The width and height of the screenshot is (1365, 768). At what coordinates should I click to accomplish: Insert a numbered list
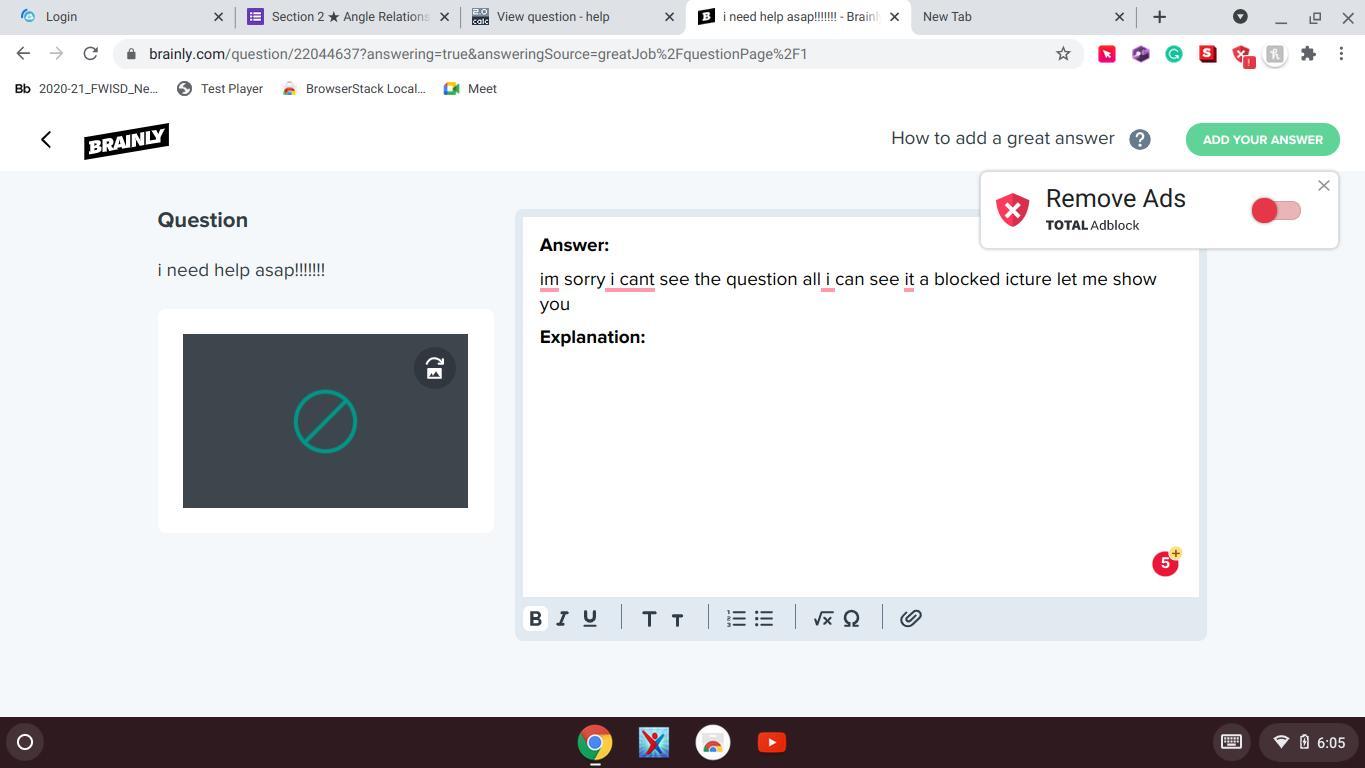point(736,619)
